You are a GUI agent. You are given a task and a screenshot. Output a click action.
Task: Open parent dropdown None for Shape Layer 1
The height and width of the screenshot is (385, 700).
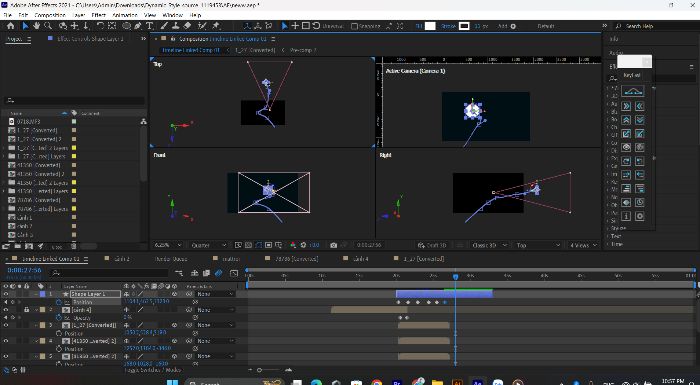tap(215, 294)
